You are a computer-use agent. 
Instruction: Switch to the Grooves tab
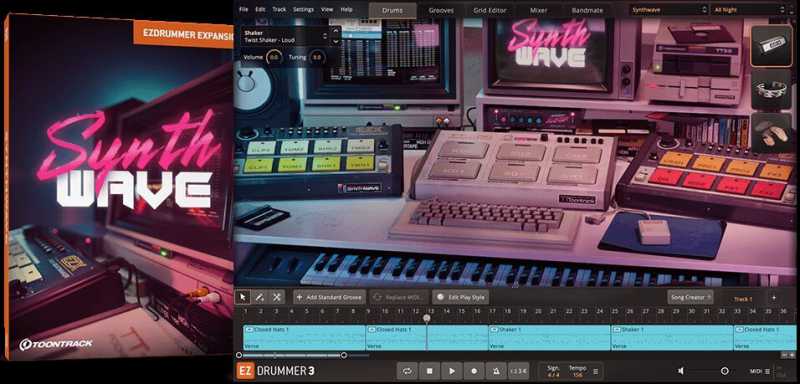pos(441,10)
